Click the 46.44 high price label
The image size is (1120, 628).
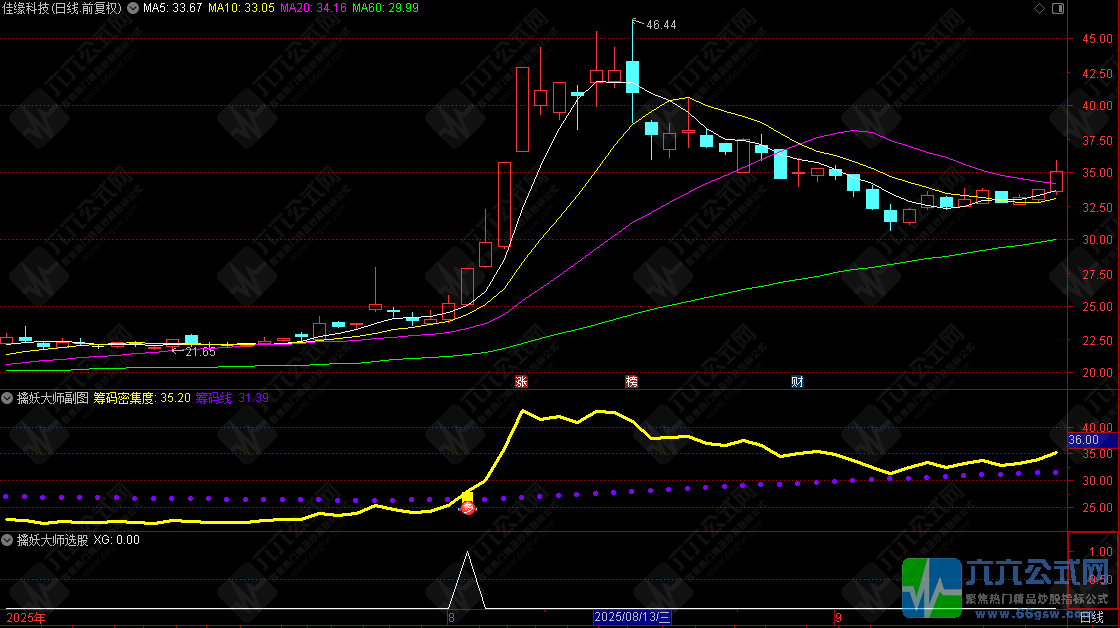(661, 25)
